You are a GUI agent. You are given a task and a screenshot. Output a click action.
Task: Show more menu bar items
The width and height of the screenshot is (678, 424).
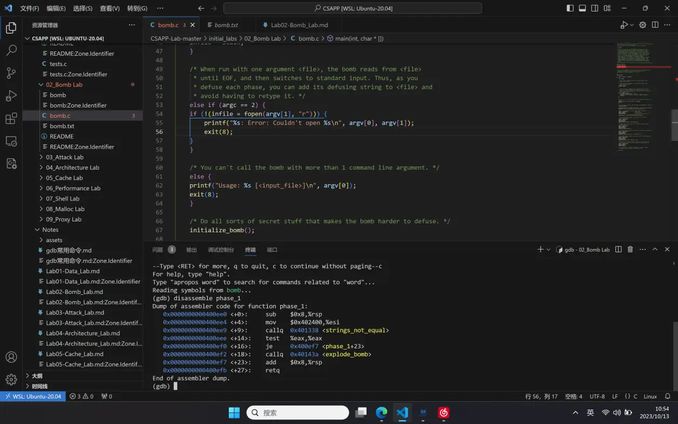click(x=160, y=8)
